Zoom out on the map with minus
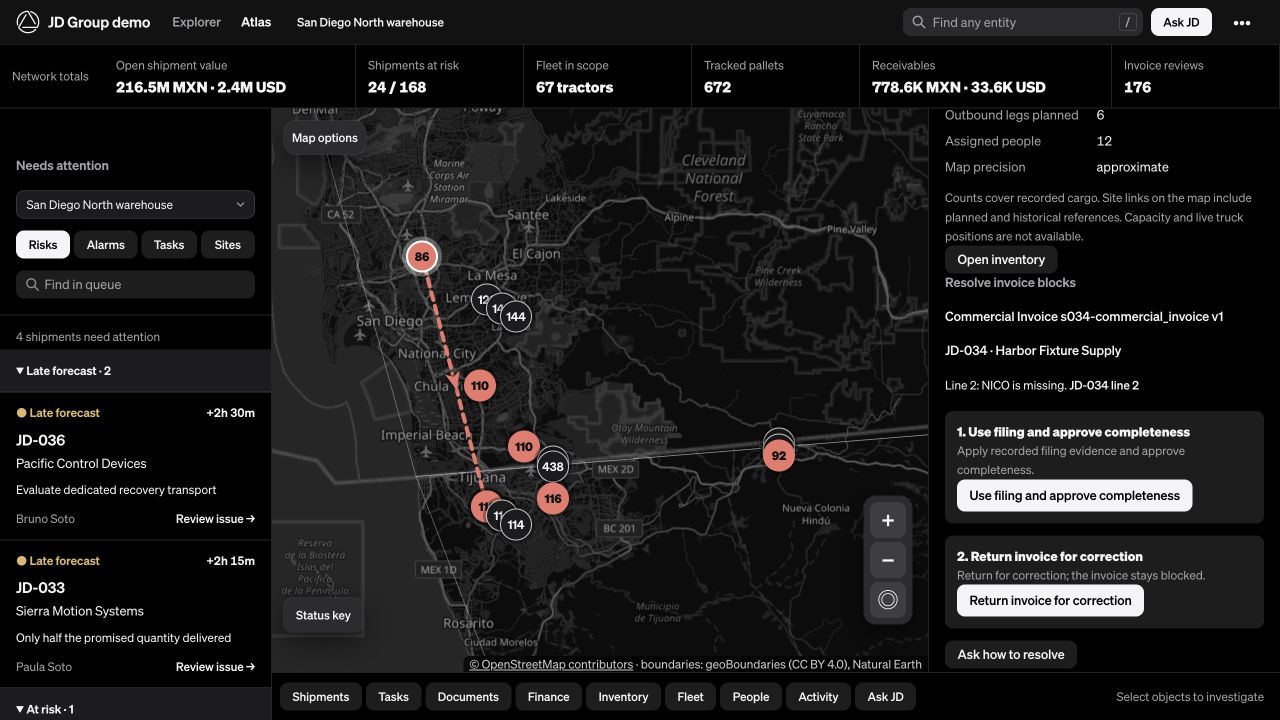1280x720 pixels. point(888,560)
